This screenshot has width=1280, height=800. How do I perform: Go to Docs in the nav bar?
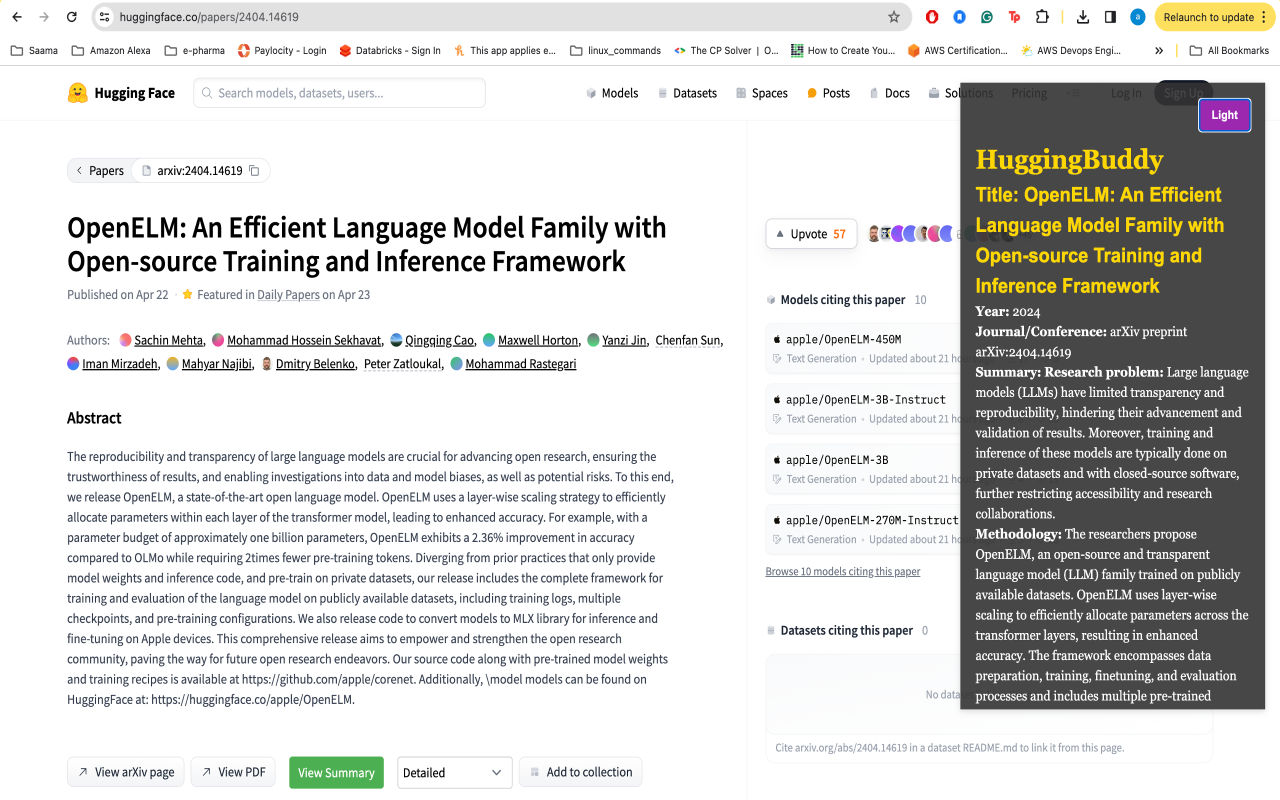(890, 93)
